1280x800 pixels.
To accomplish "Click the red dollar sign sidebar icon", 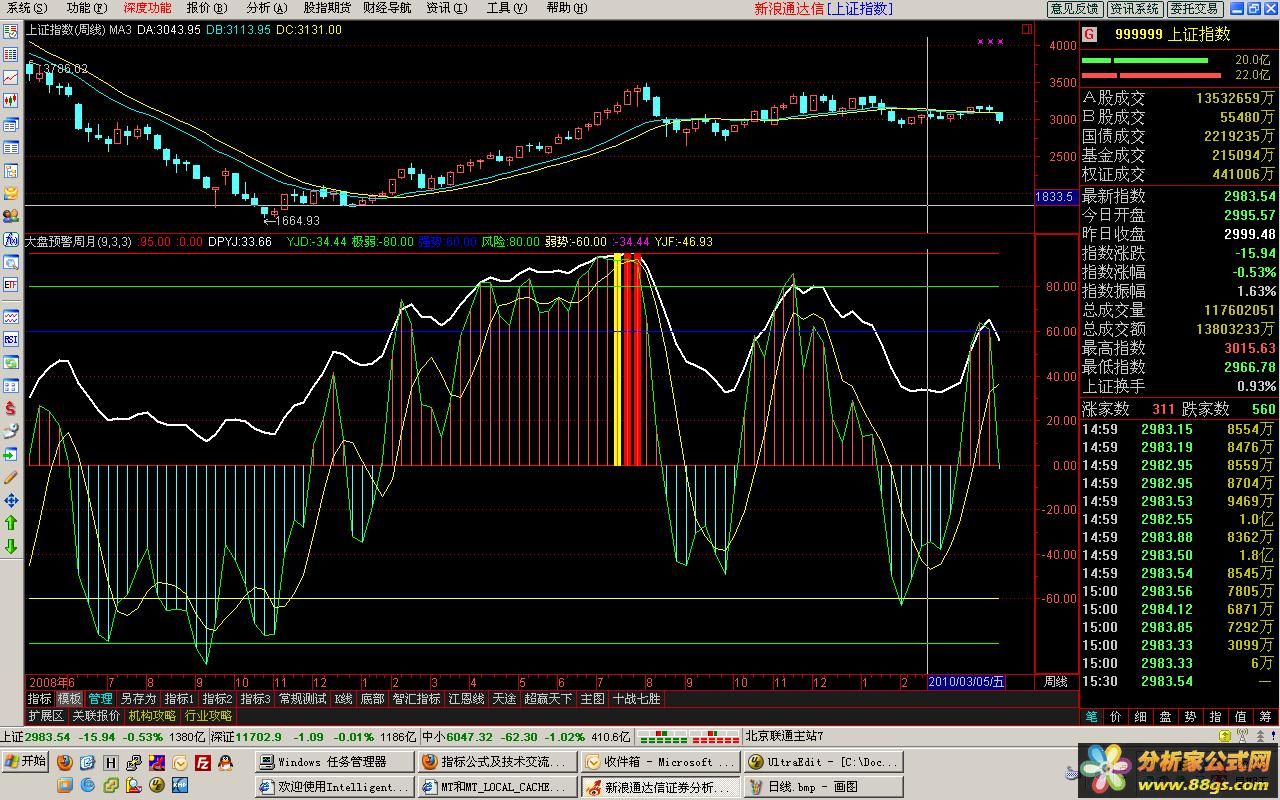I will point(11,408).
